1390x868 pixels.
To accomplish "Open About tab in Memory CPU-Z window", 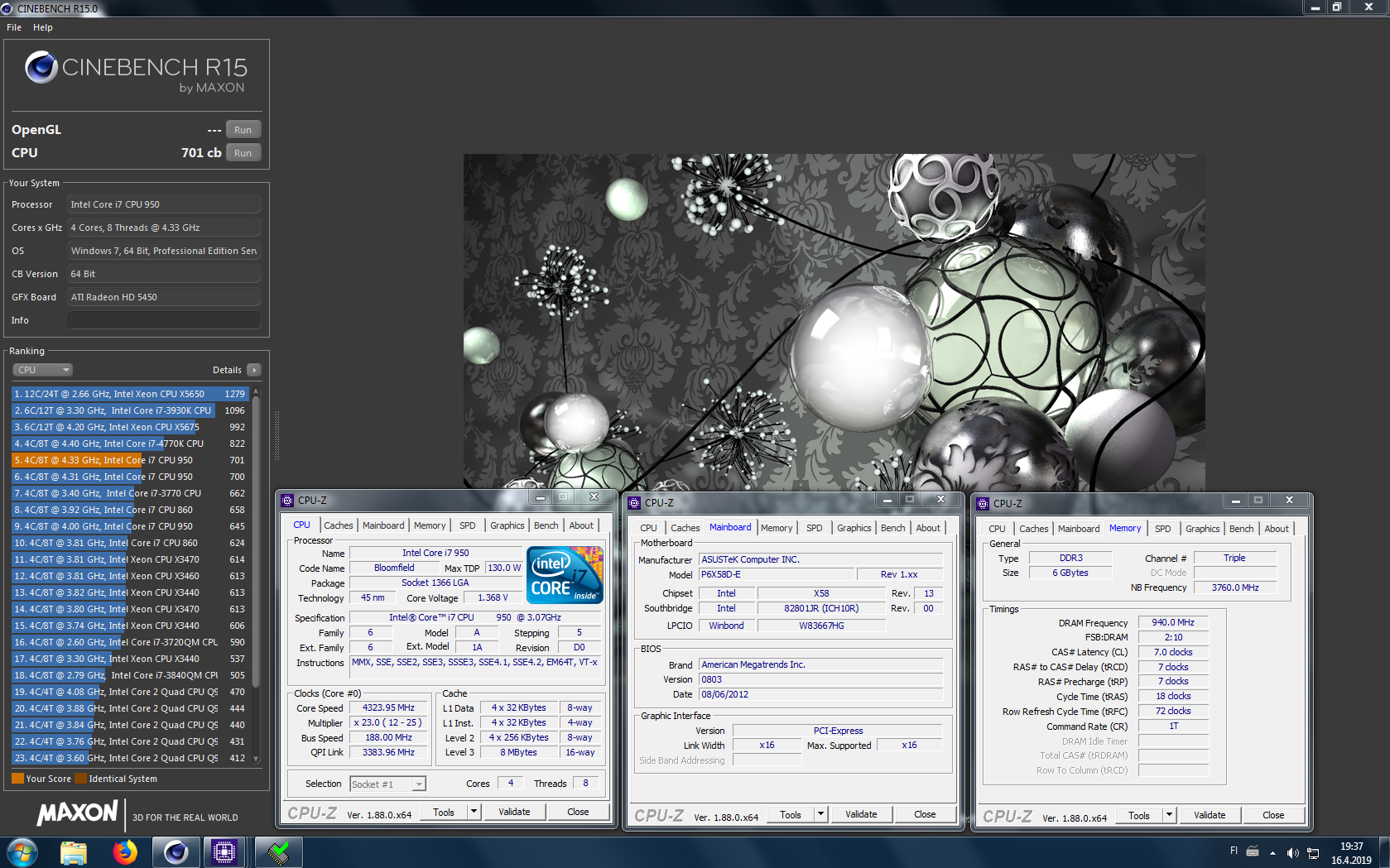I will tap(1277, 529).
